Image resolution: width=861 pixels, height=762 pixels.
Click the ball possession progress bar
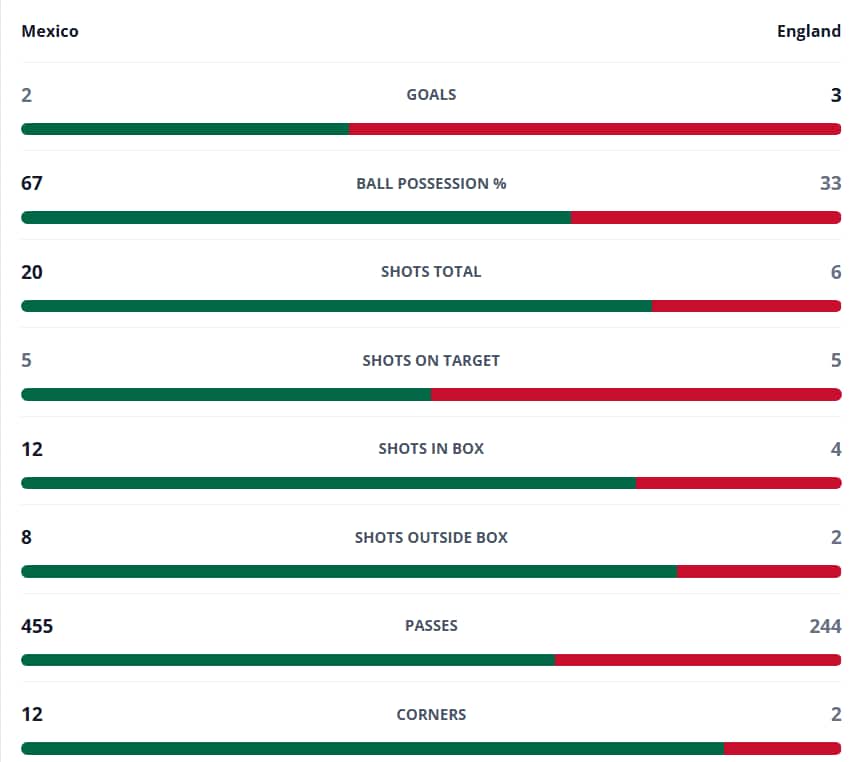coord(431,217)
